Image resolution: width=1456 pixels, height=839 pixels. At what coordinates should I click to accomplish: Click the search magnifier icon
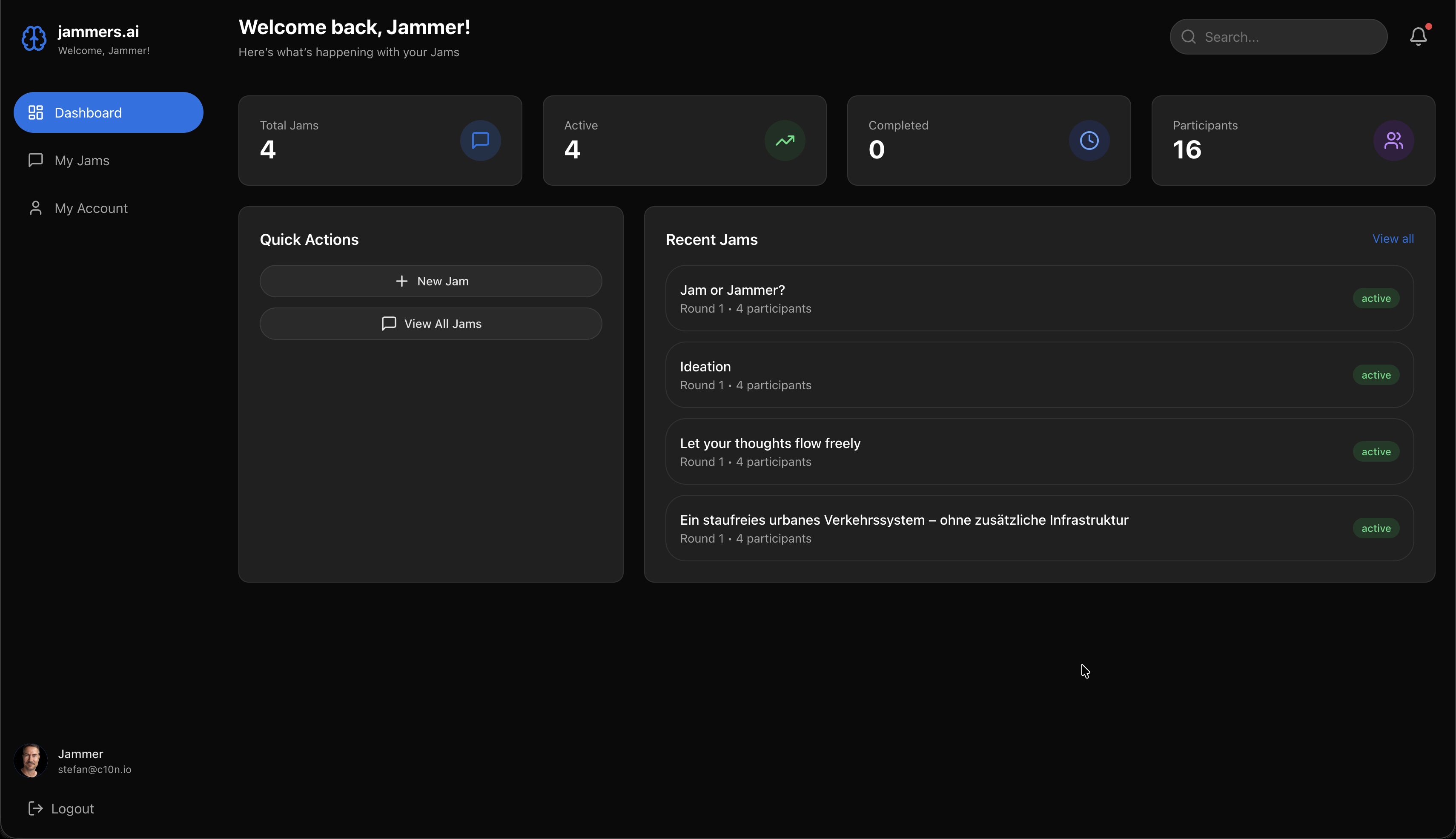[x=1188, y=37]
